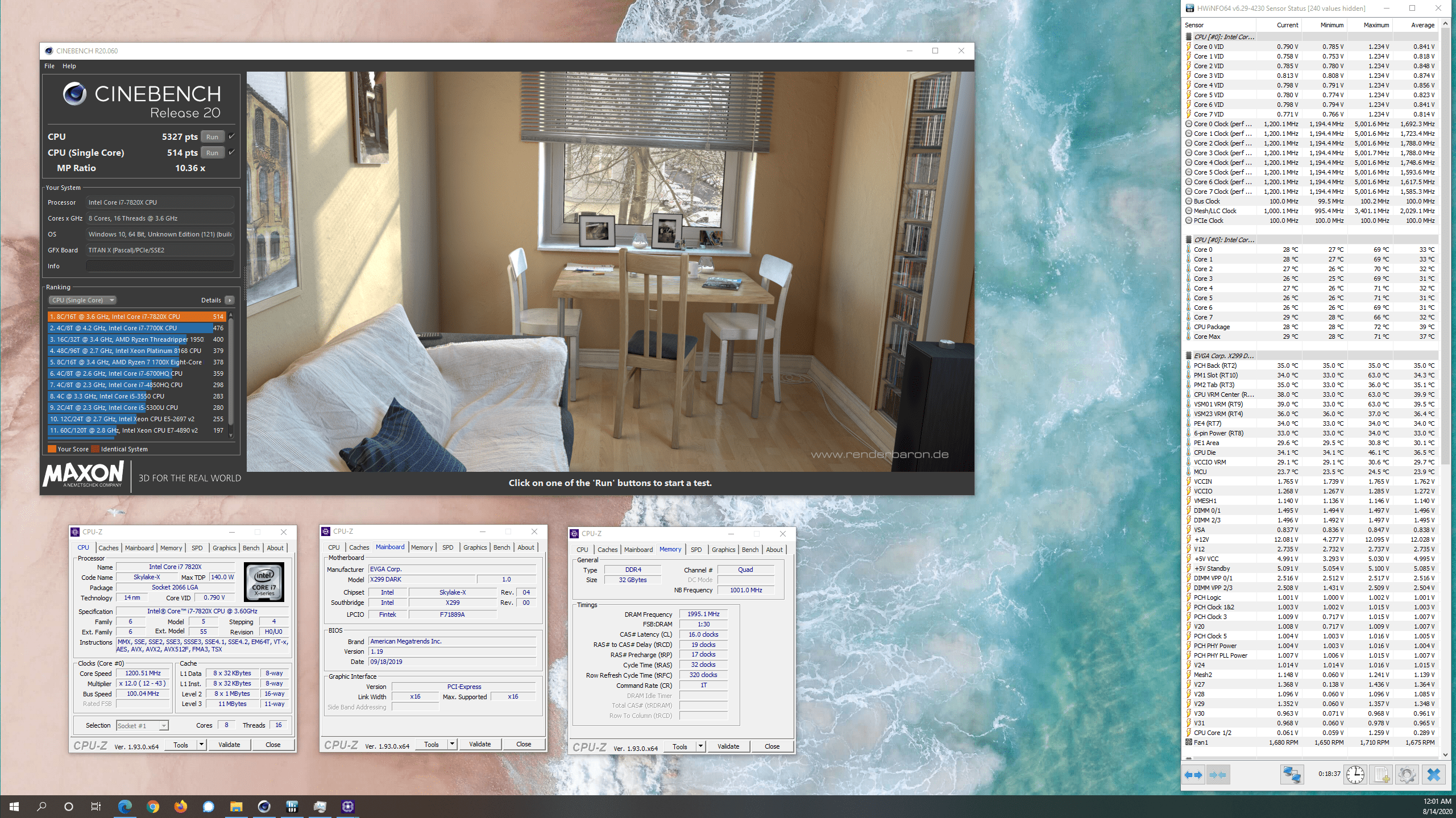Open the Windows Start menu

coord(14,806)
